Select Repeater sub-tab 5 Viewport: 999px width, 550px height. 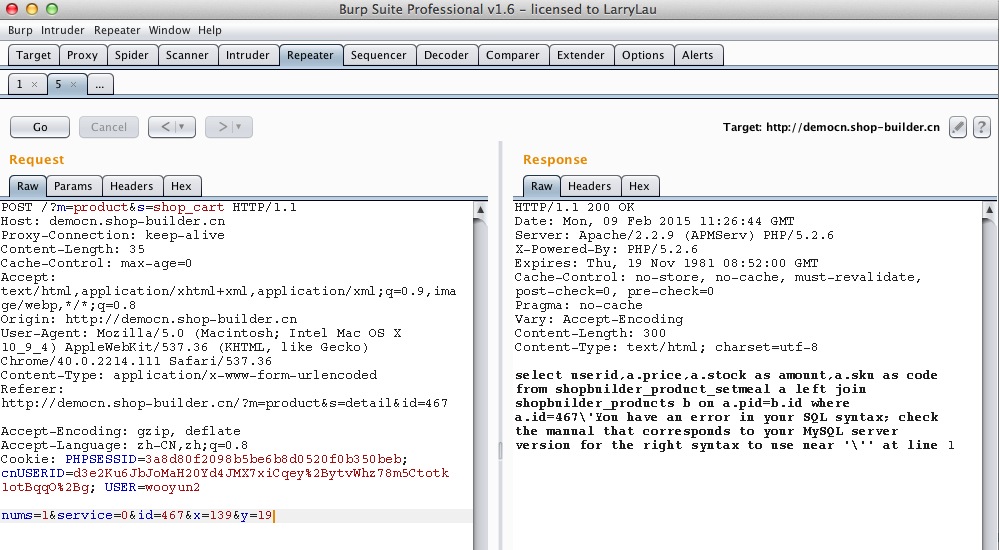tap(59, 84)
